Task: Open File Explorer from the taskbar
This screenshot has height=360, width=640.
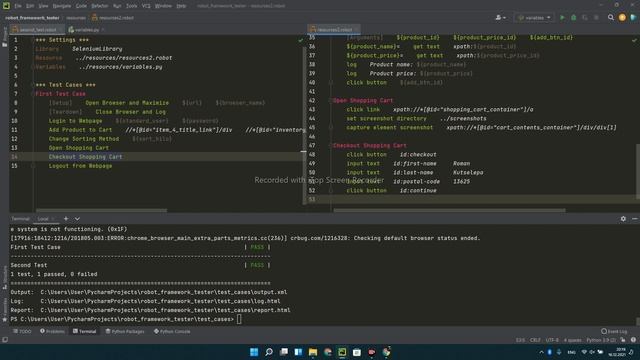Action: (x=313, y=352)
